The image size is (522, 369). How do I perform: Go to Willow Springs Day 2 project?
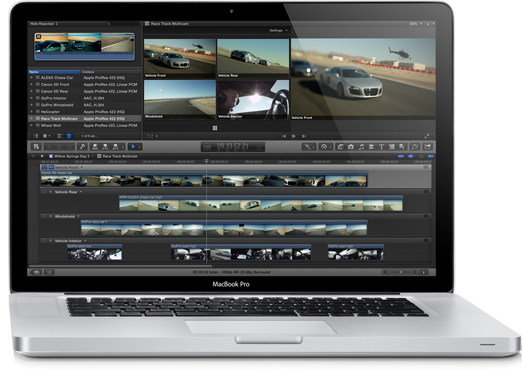[x=70, y=156]
